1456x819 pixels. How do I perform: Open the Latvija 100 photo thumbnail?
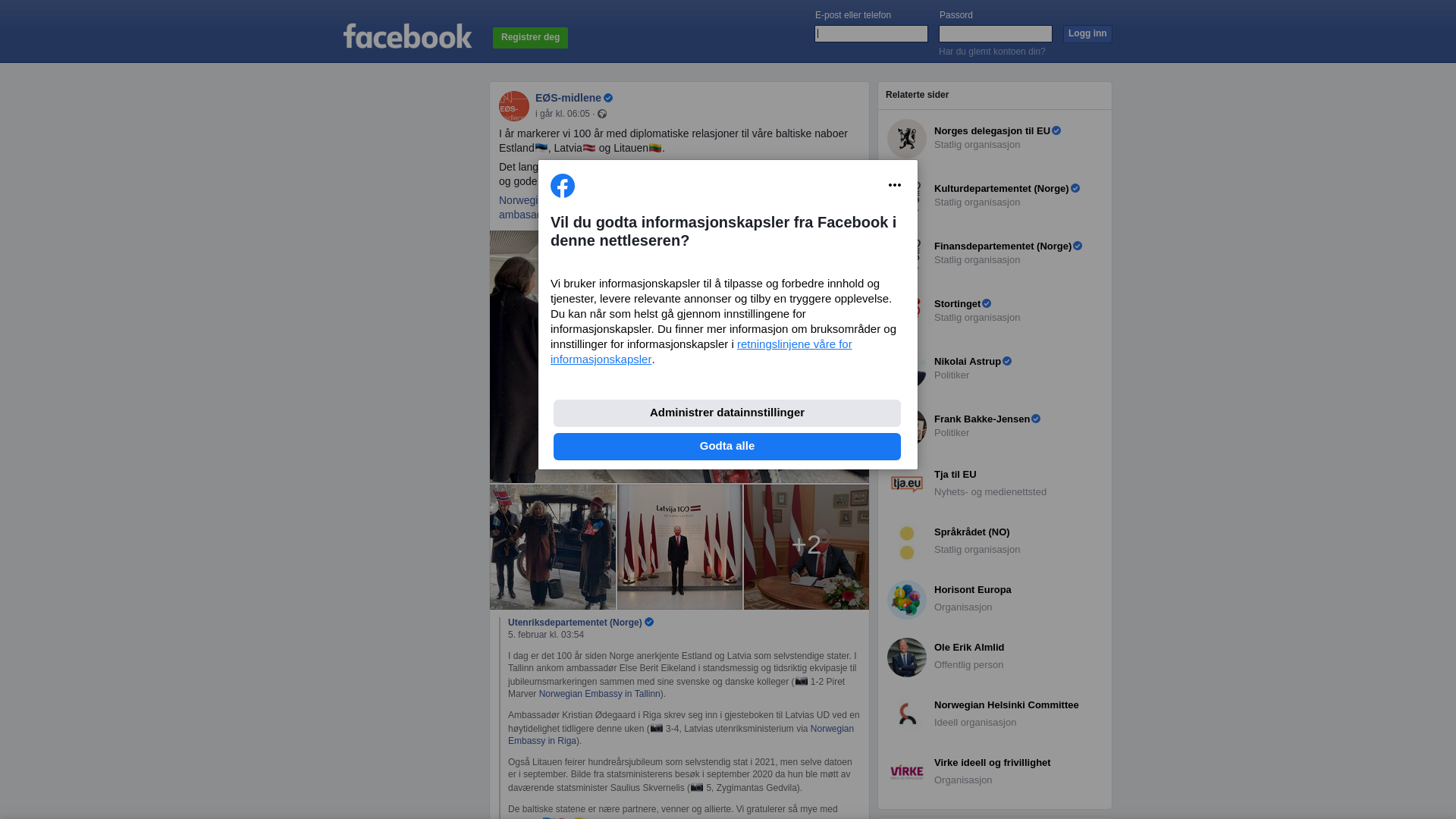click(x=679, y=547)
